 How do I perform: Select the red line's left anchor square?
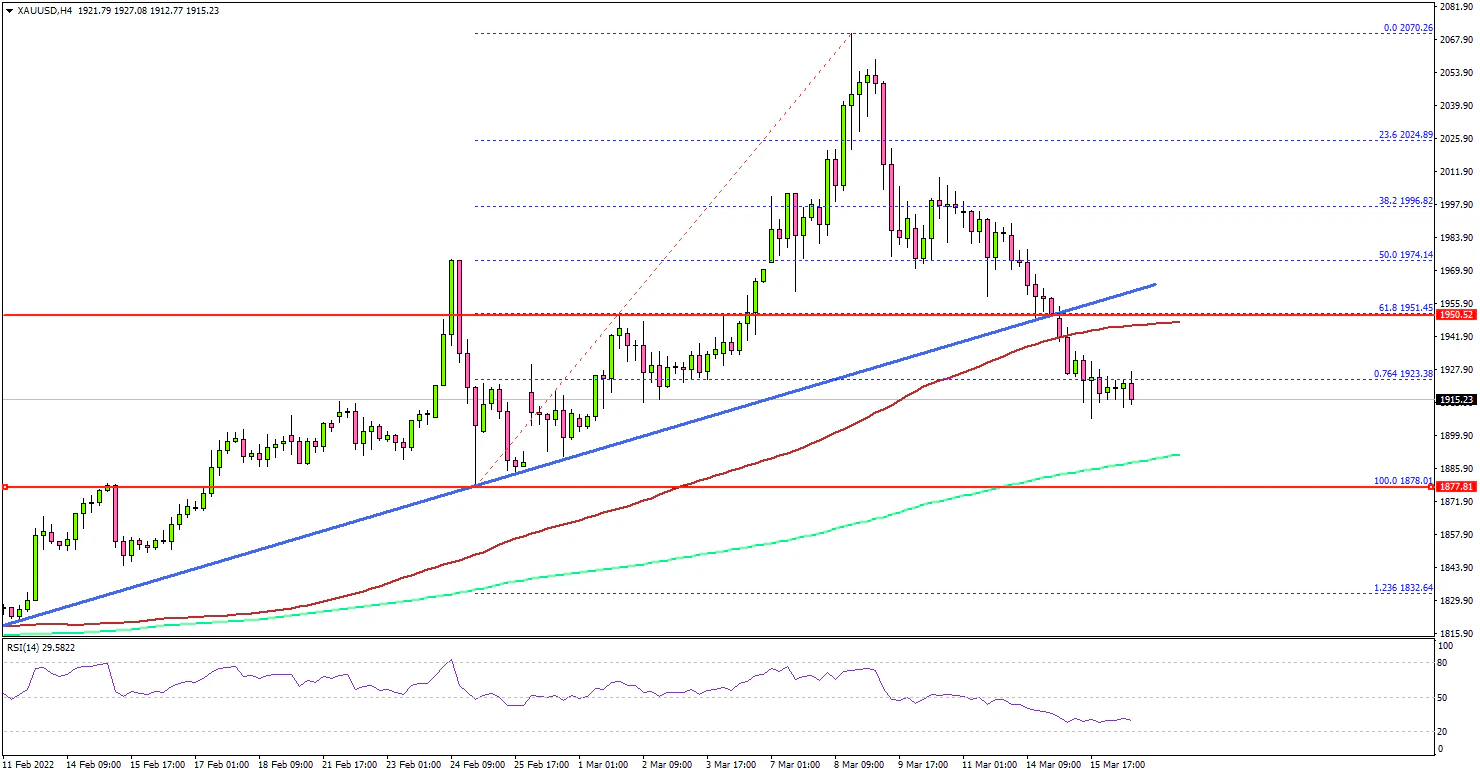click(x=5, y=487)
